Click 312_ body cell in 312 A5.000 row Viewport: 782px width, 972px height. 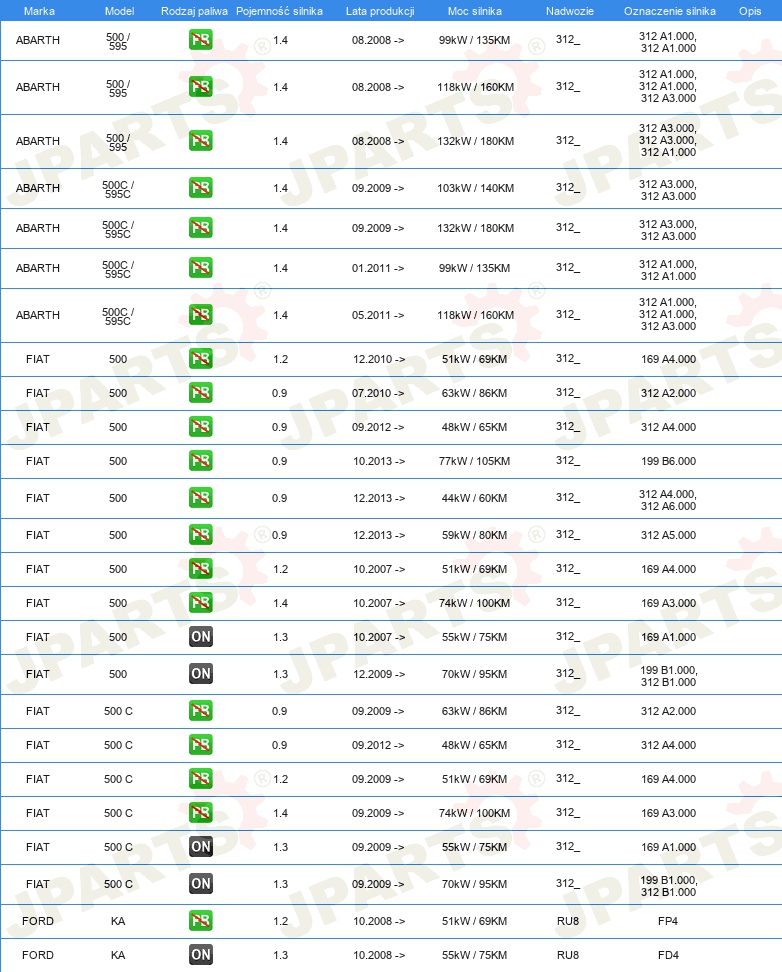click(x=567, y=534)
